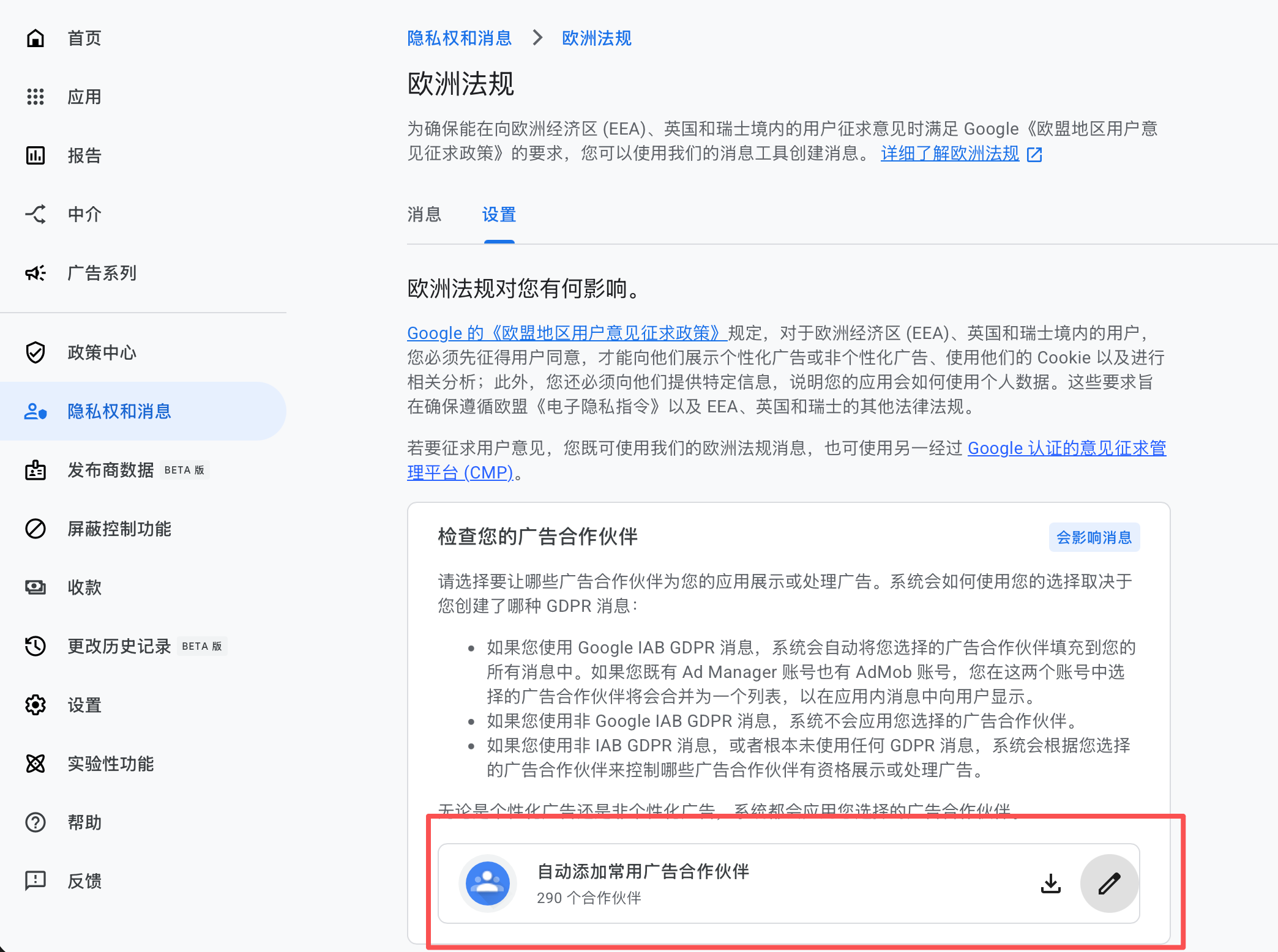Viewport: 1278px width, 952px height.
Task: Click the 自动添加常用广告合作伙伴 row title
Action: coord(643,871)
